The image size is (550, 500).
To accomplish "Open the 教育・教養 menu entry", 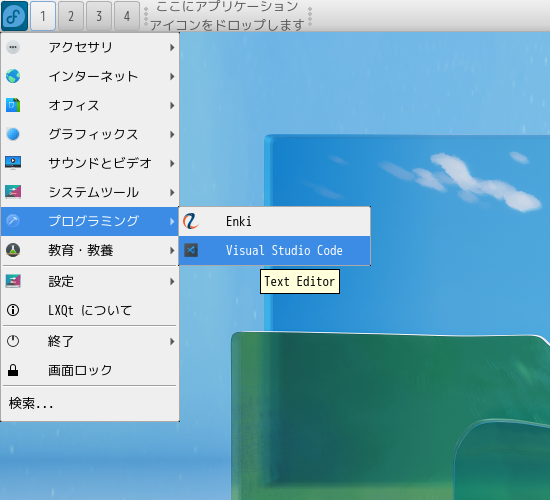I will [90, 250].
